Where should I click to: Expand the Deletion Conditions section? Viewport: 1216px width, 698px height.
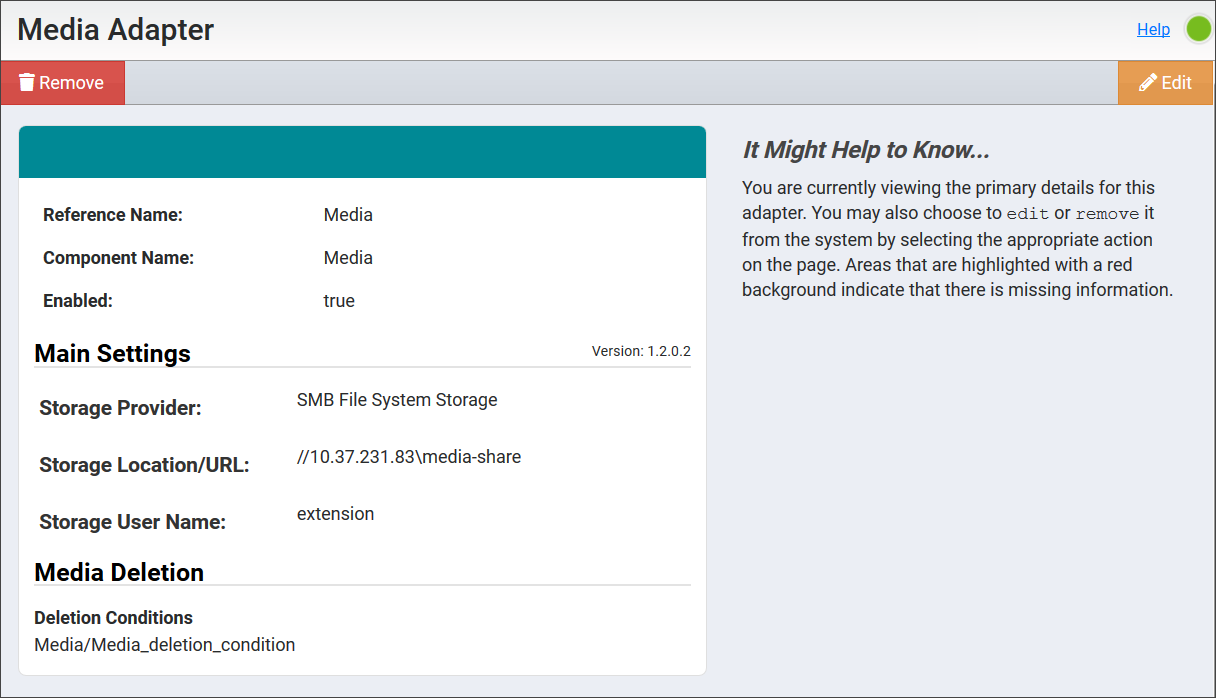[113, 618]
